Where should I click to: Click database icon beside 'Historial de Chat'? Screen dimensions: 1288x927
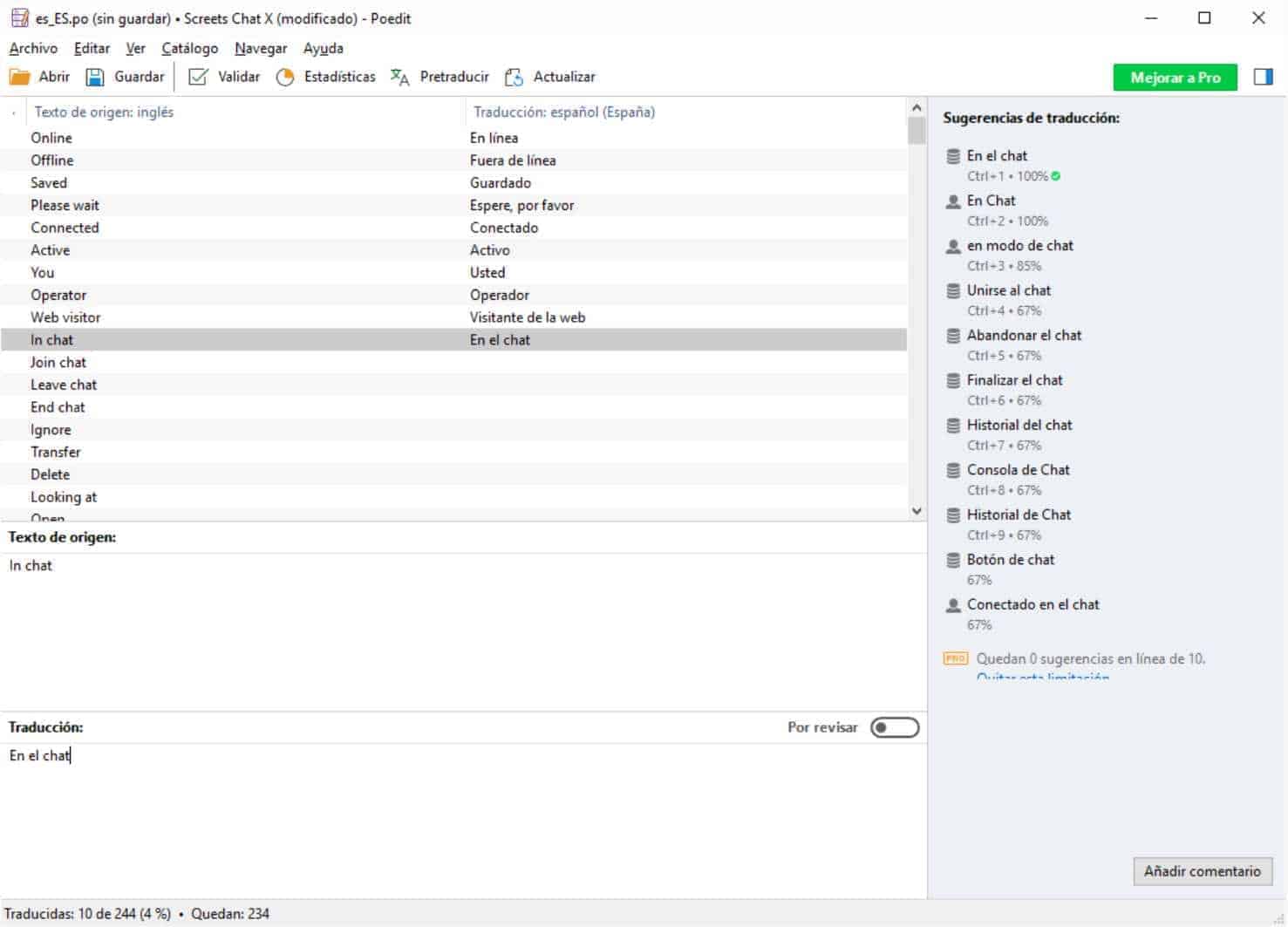pos(953,515)
